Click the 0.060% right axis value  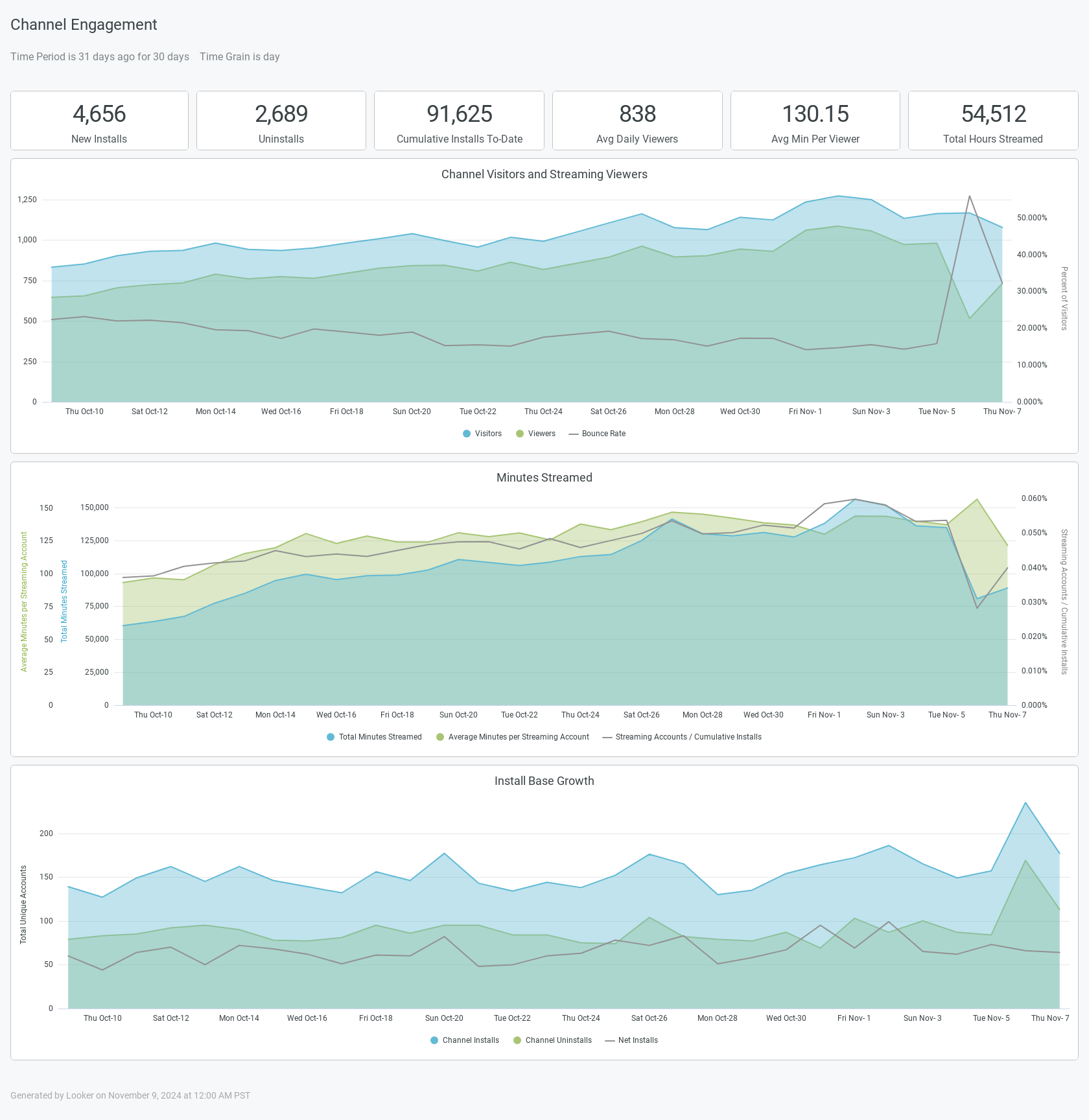coord(1035,498)
